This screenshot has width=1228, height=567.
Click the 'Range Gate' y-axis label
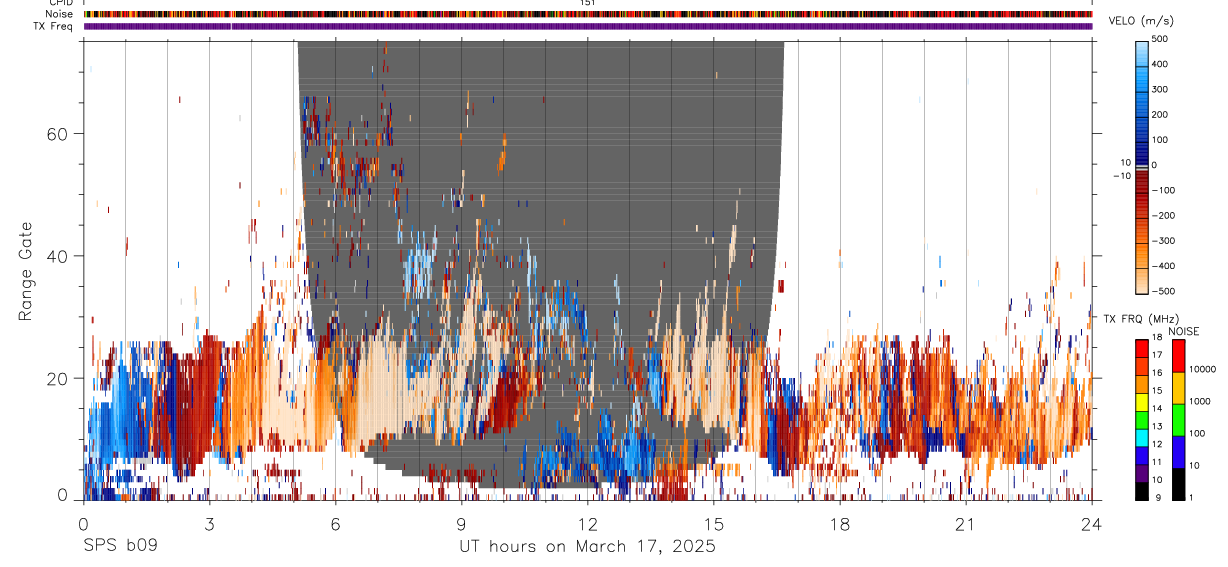(x=26, y=272)
